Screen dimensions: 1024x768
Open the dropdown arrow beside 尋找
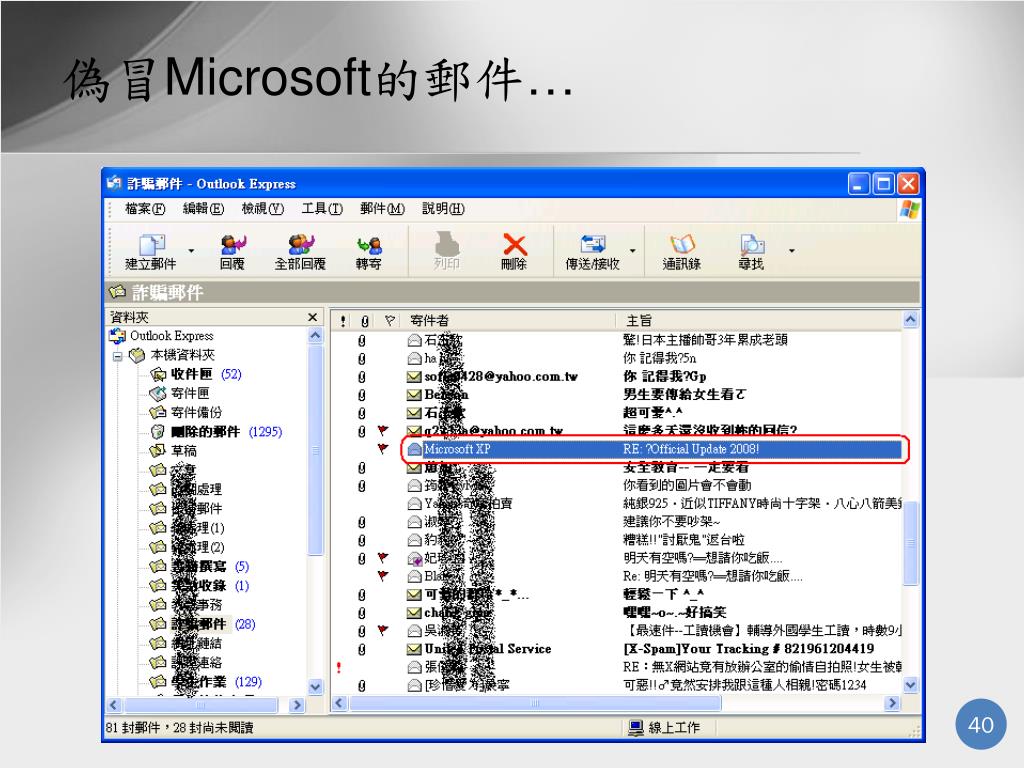792,251
